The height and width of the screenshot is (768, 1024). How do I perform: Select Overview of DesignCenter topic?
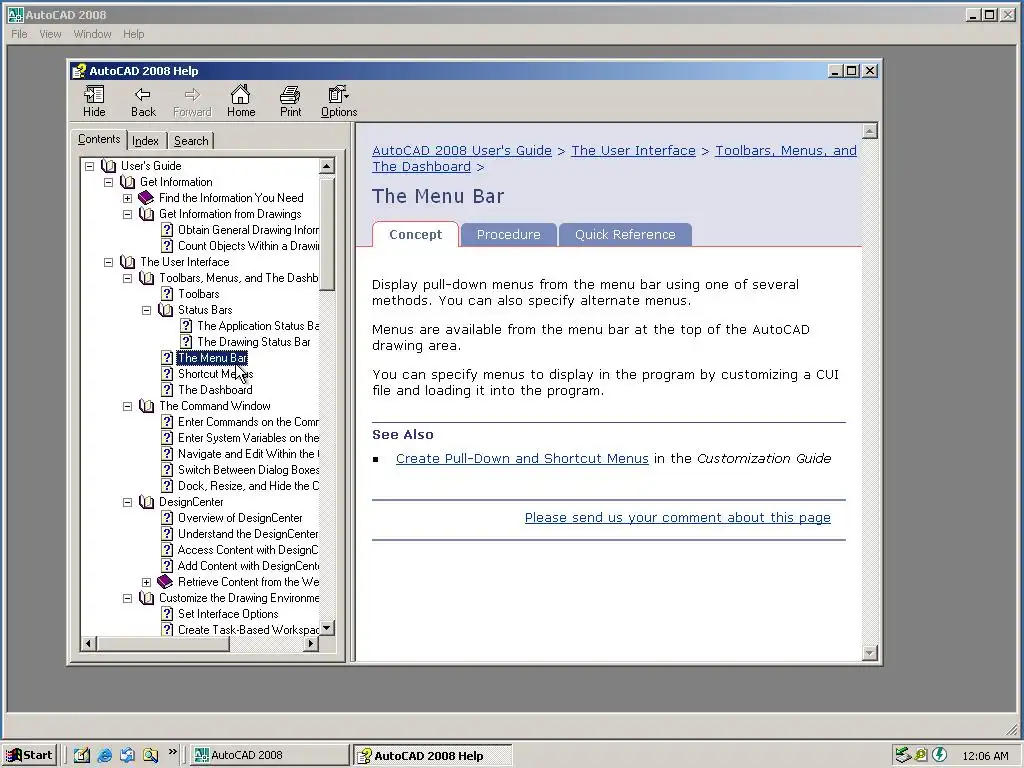(240, 518)
